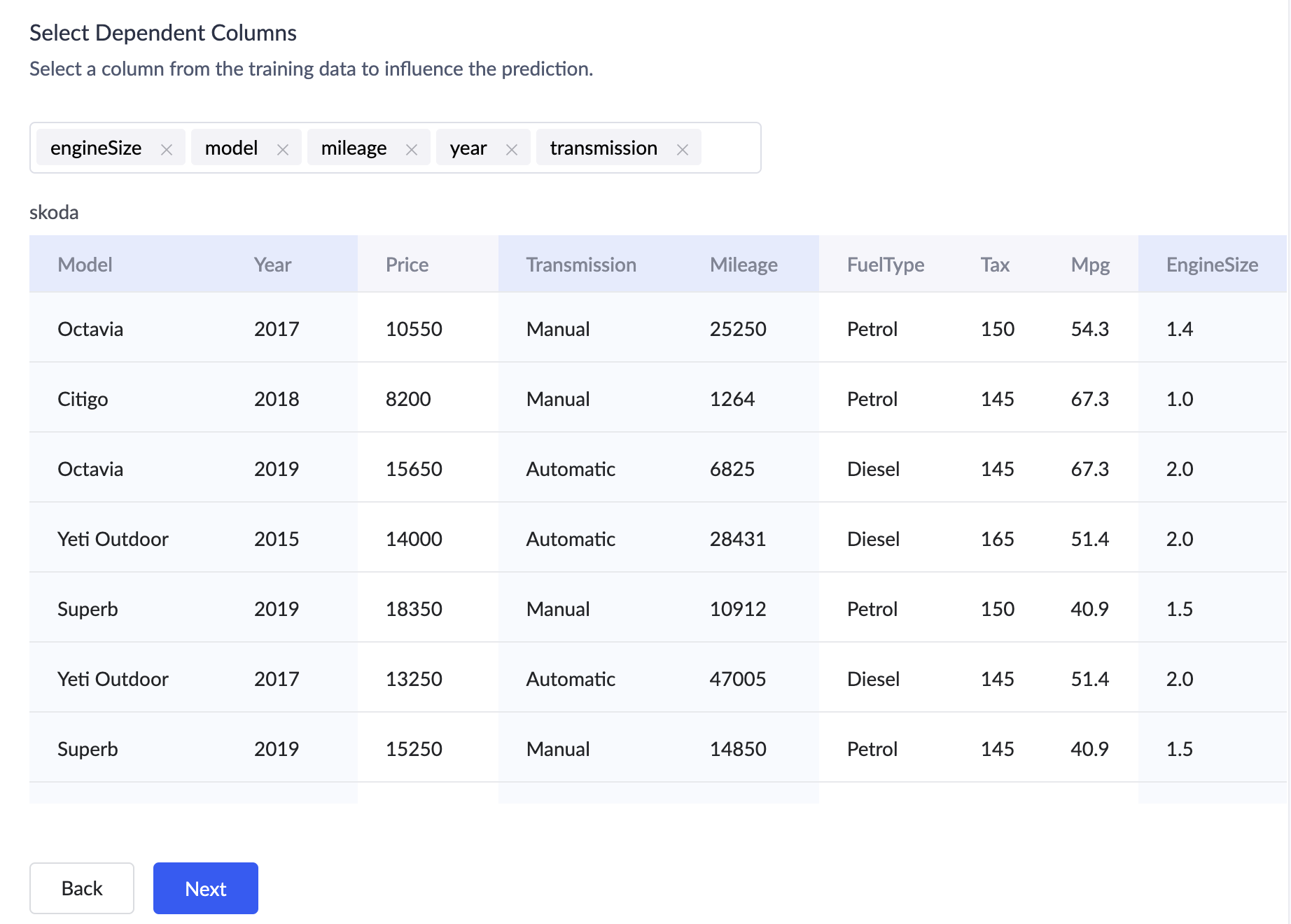Select the Price column header
The image size is (1291, 924).
pos(407,265)
